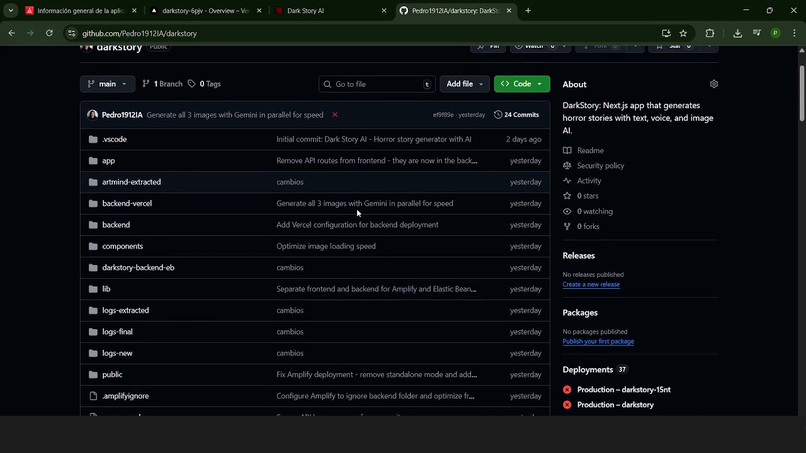
Task: Click the red failed check X icon
Action: pos(335,115)
